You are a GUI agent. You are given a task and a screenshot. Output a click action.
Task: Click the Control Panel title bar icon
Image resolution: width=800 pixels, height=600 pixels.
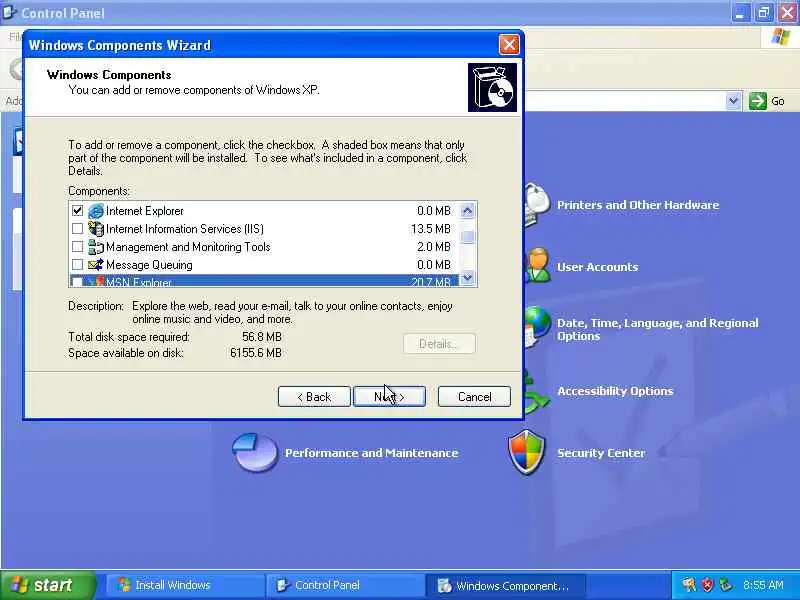tap(10, 12)
